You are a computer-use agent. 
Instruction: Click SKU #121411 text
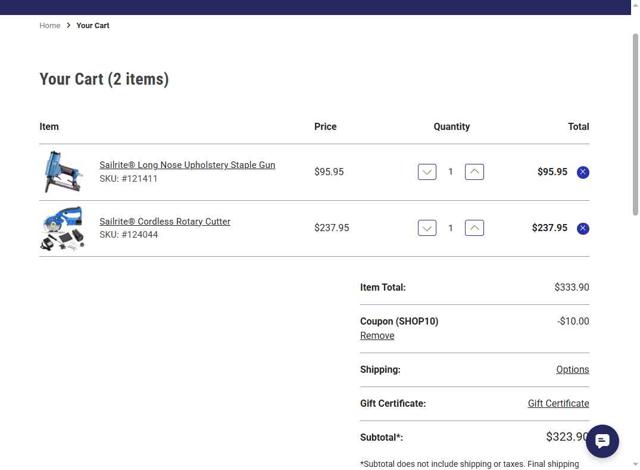click(129, 178)
